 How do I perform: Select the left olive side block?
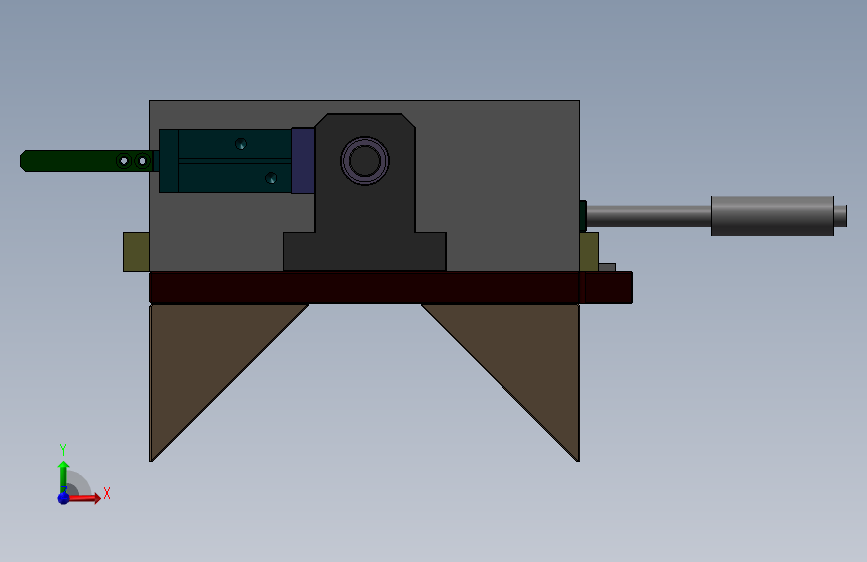coord(136,252)
